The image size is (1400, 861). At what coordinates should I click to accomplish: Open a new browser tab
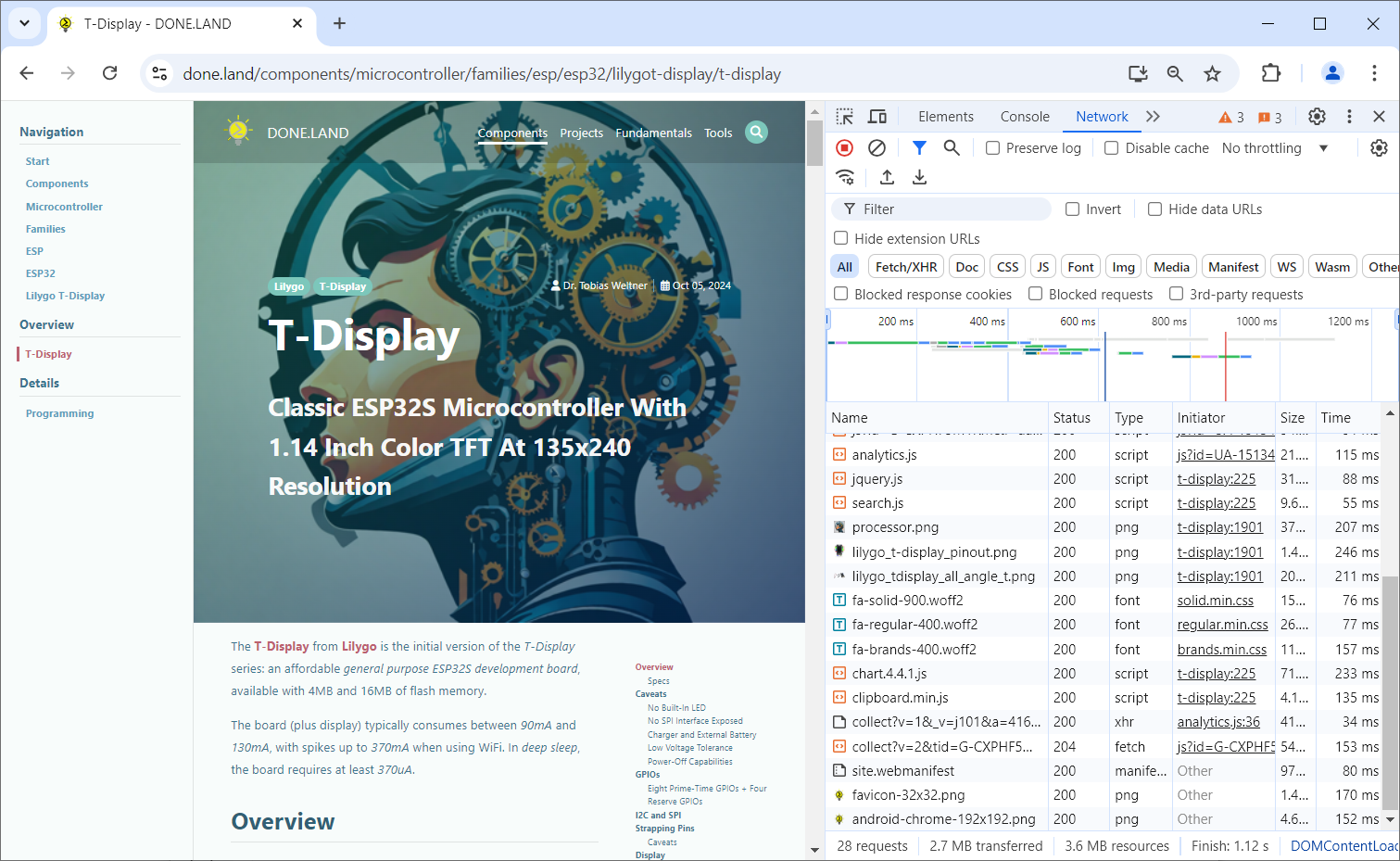pos(339,23)
